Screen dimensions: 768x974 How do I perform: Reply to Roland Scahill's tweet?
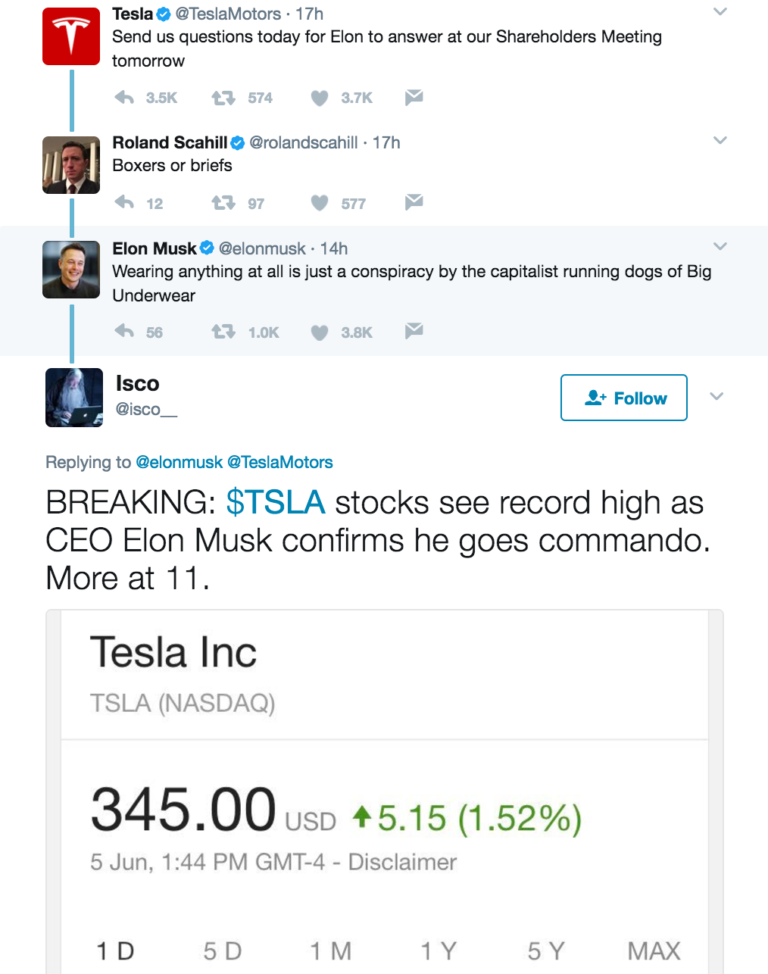click(x=125, y=203)
